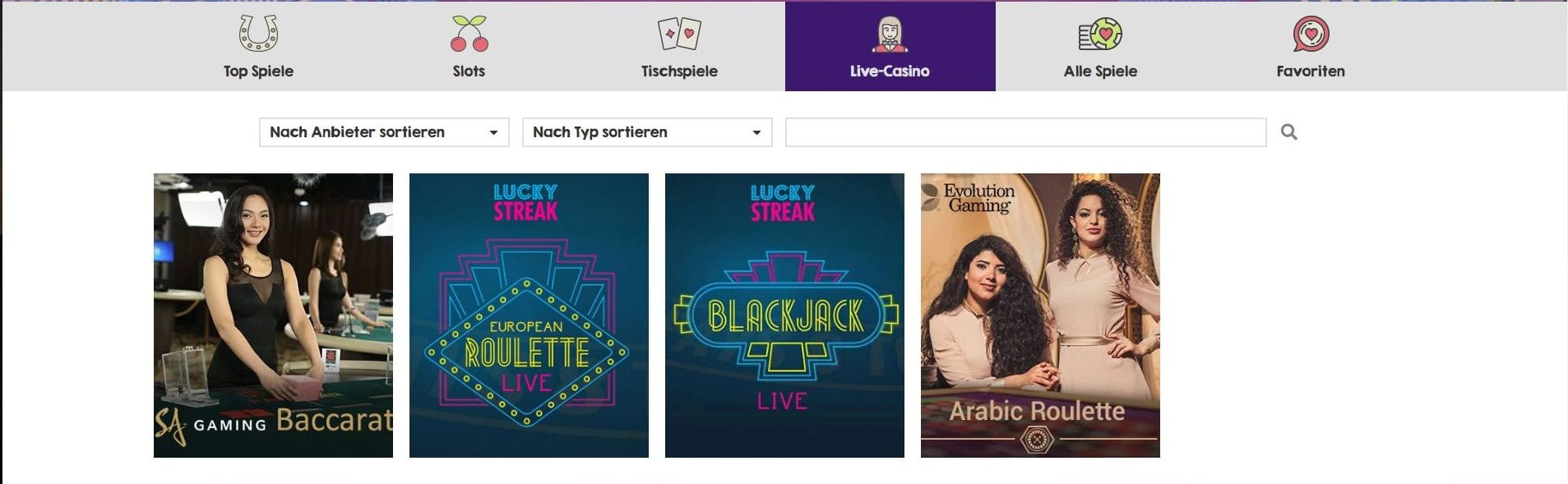Click the cherries Slots icon

tap(469, 34)
